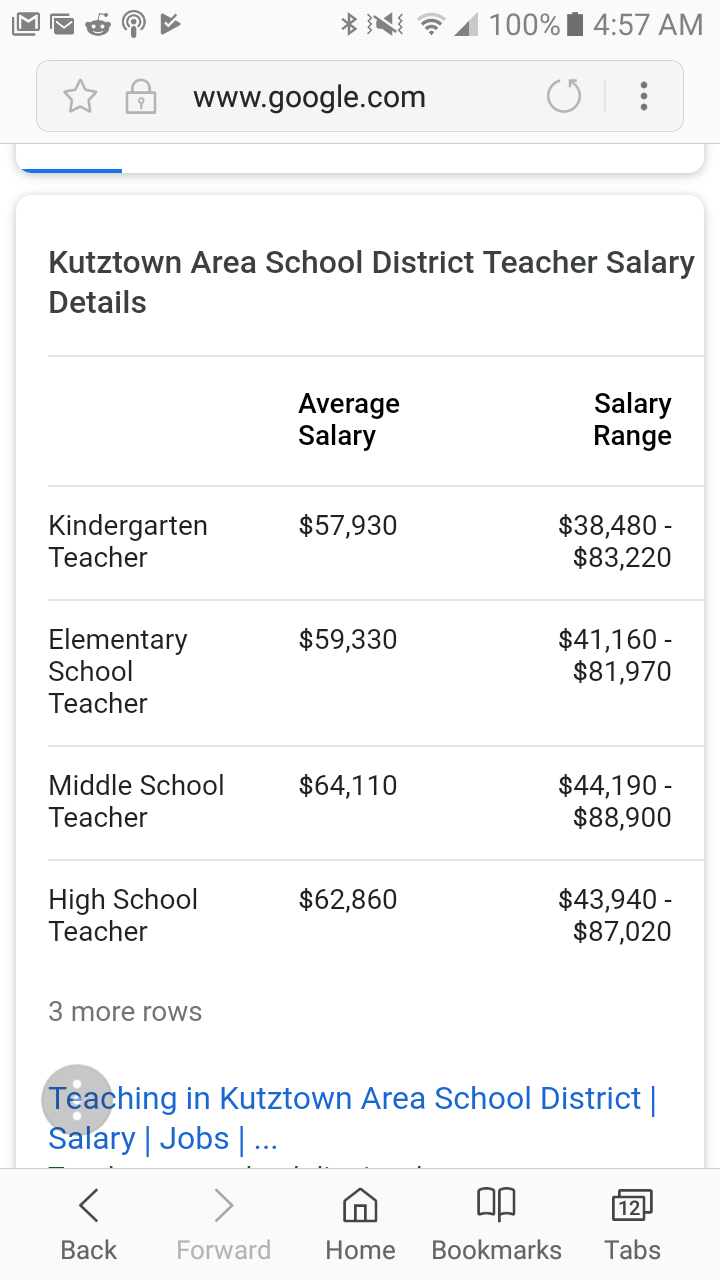Image resolution: width=720 pixels, height=1280 pixels.
Task: Open the Home page button
Action: (360, 1224)
